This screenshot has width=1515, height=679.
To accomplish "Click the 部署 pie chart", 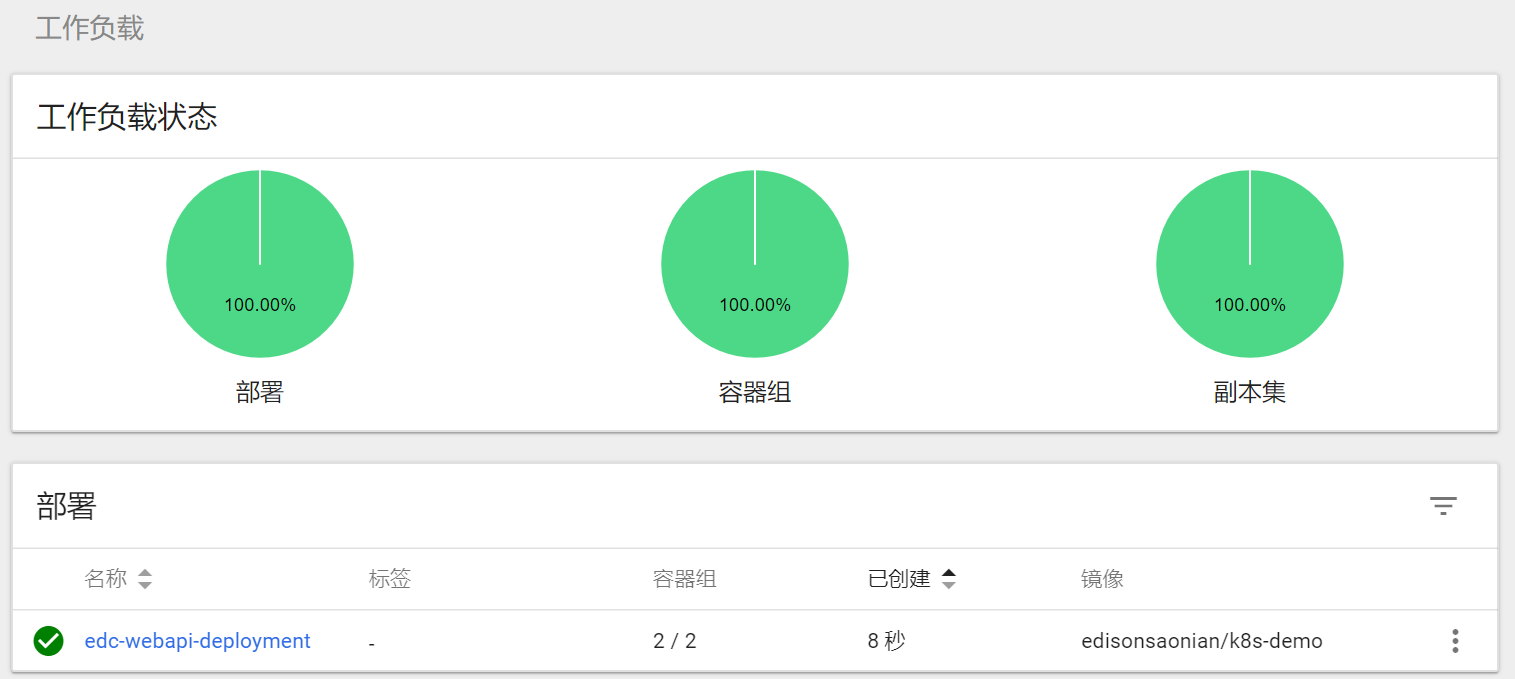I will tap(260, 264).
